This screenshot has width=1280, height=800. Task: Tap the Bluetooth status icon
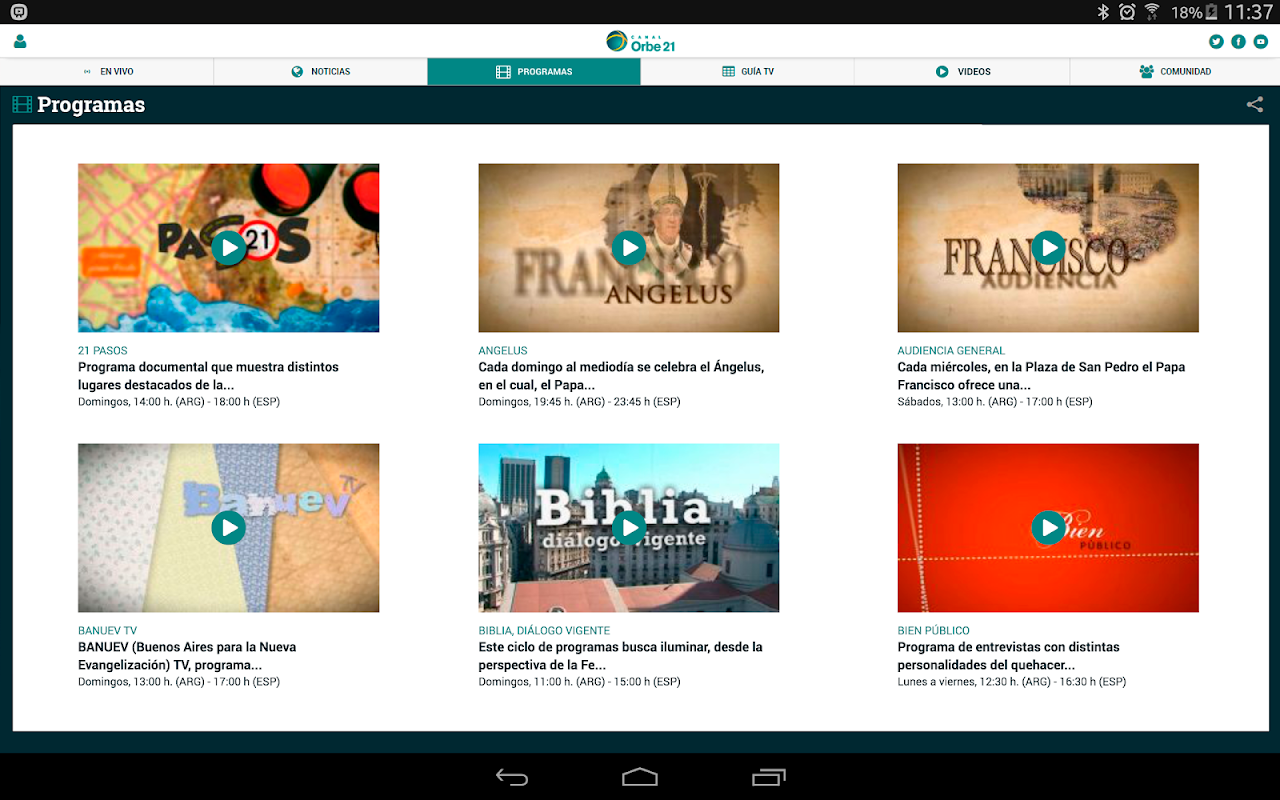click(1103, 12)
